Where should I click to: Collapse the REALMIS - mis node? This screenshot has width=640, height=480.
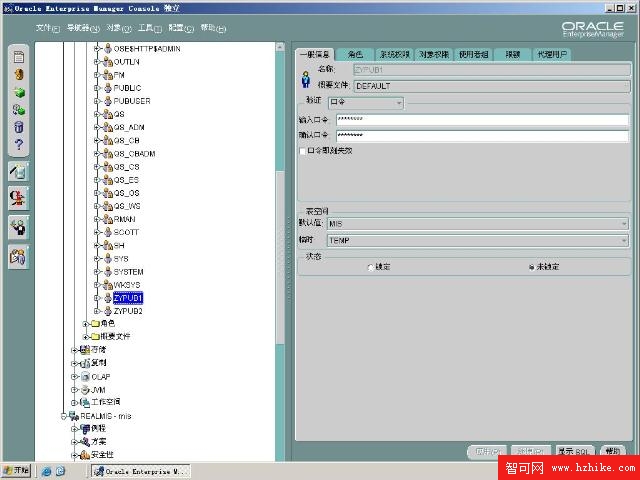pyautogui.click(x=64, y=416)
